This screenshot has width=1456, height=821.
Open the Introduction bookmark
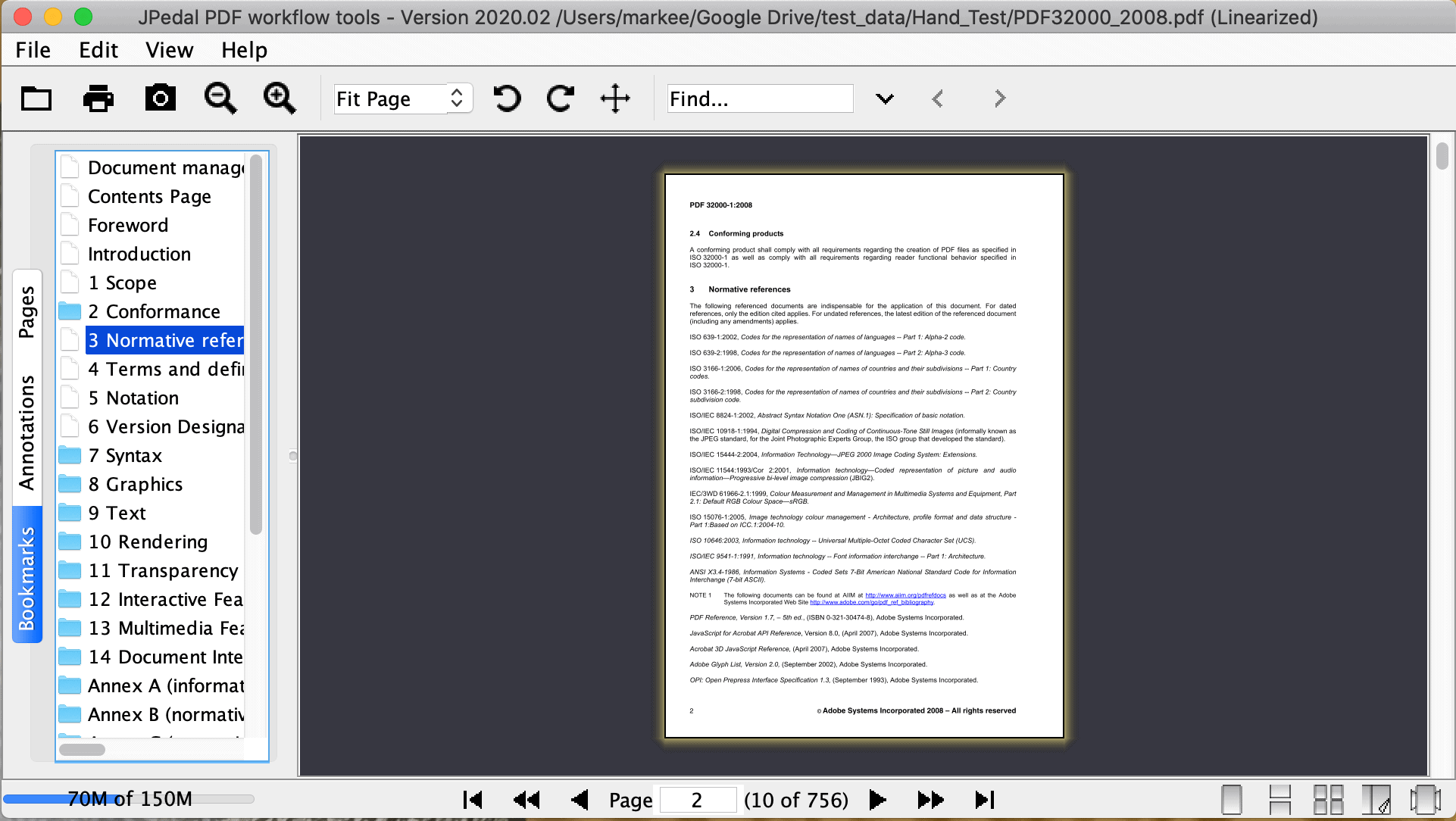coord(139,254)
